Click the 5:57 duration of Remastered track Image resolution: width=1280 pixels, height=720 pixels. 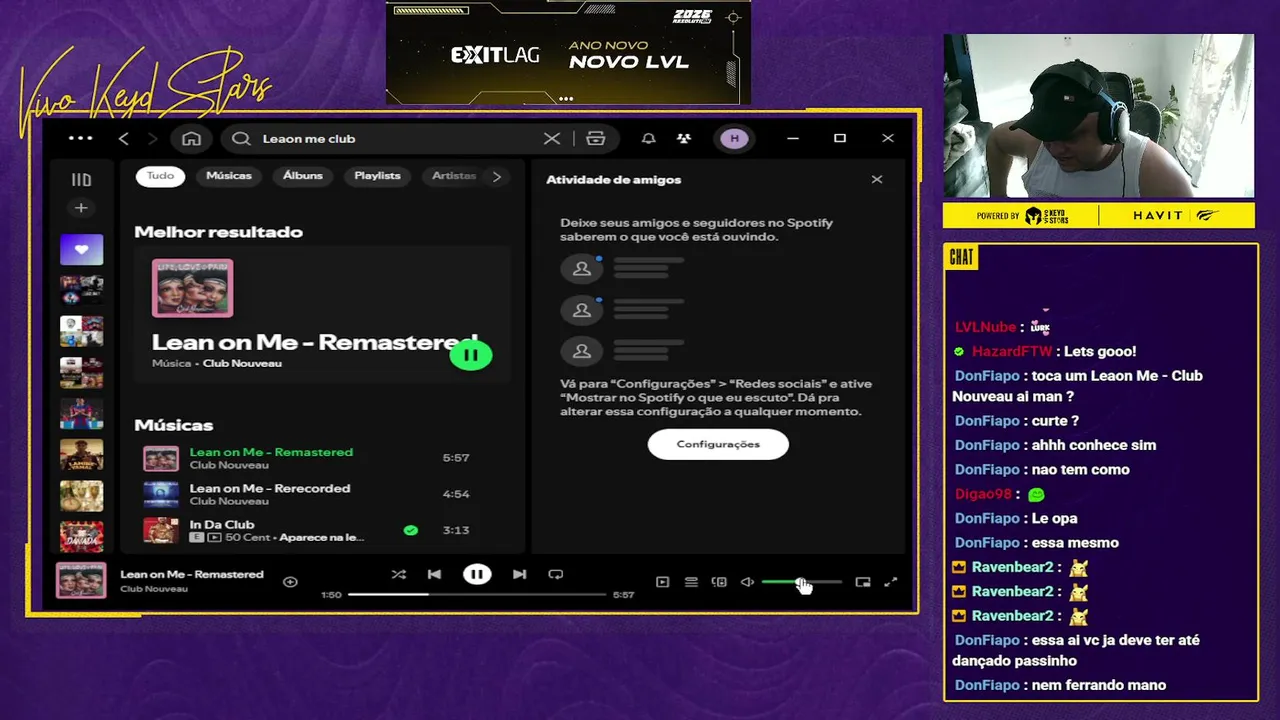456,458
